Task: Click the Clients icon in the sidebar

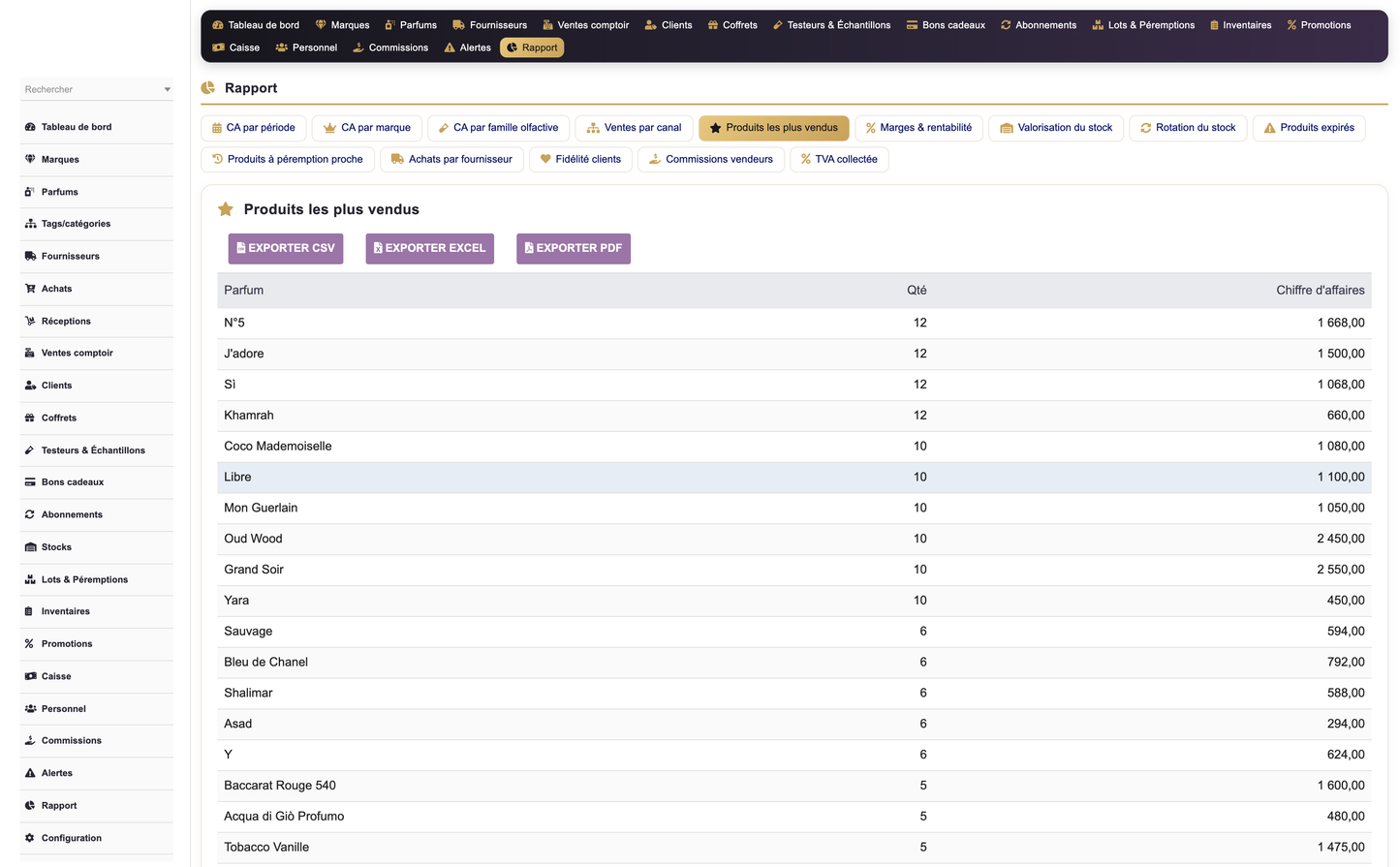Action: [30, 386]
